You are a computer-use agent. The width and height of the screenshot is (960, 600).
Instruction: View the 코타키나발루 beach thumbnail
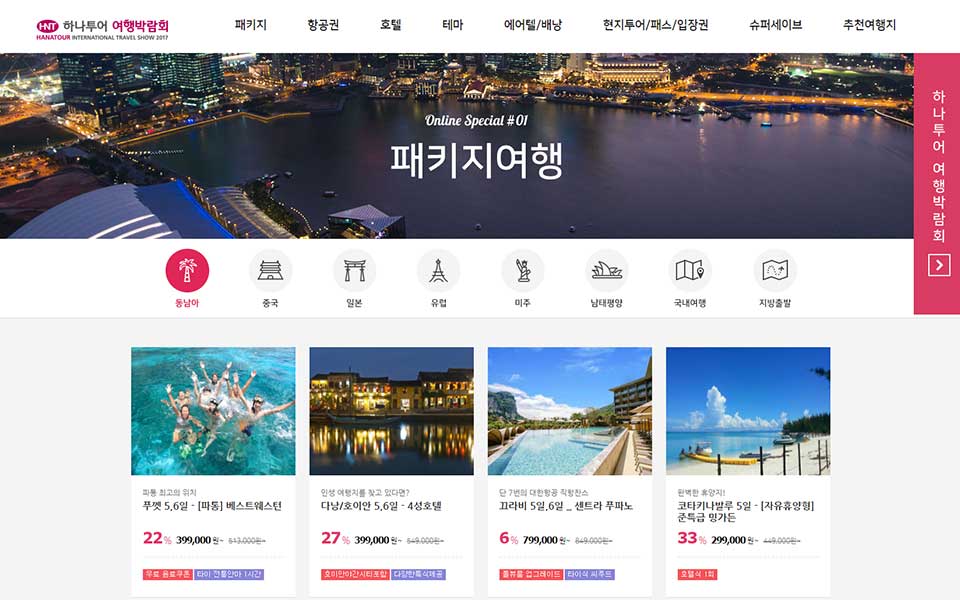(748, 411)
